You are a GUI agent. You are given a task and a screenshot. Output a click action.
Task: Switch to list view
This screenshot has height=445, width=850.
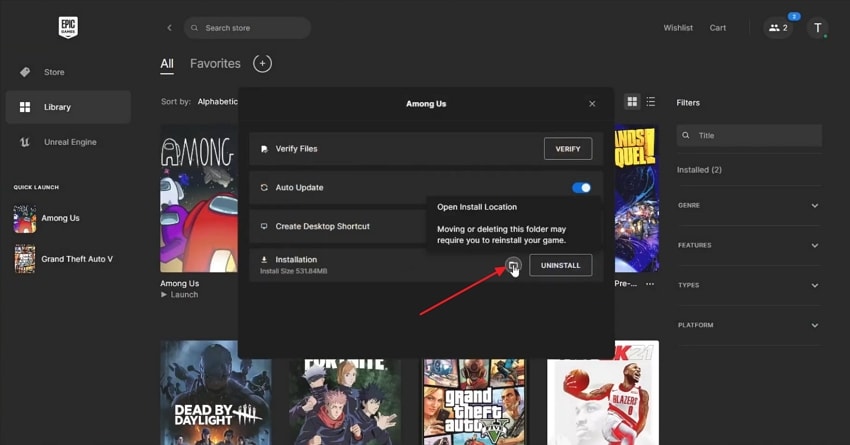coord(651,102)
